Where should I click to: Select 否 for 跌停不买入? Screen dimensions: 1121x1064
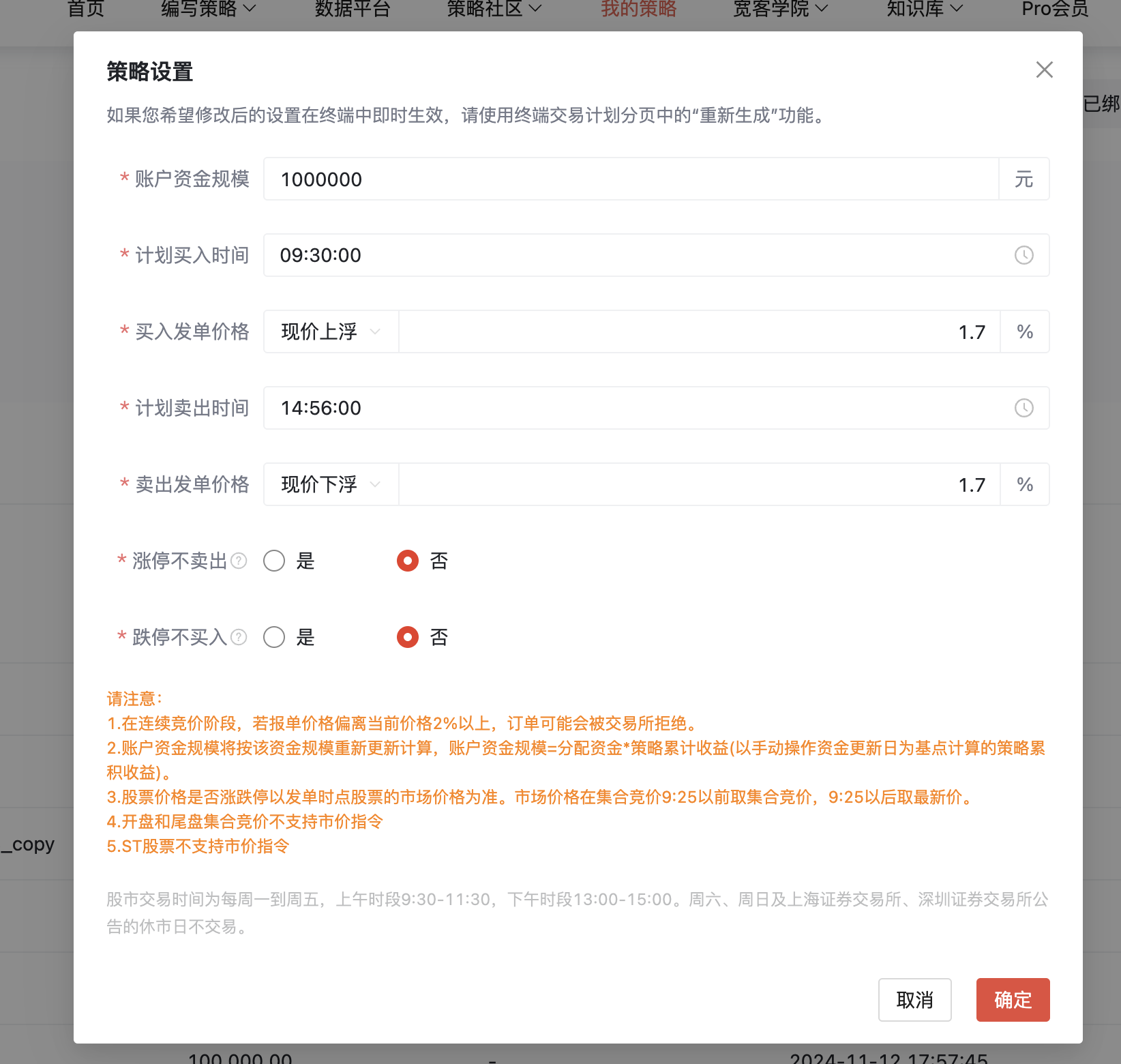coord(408,637)
